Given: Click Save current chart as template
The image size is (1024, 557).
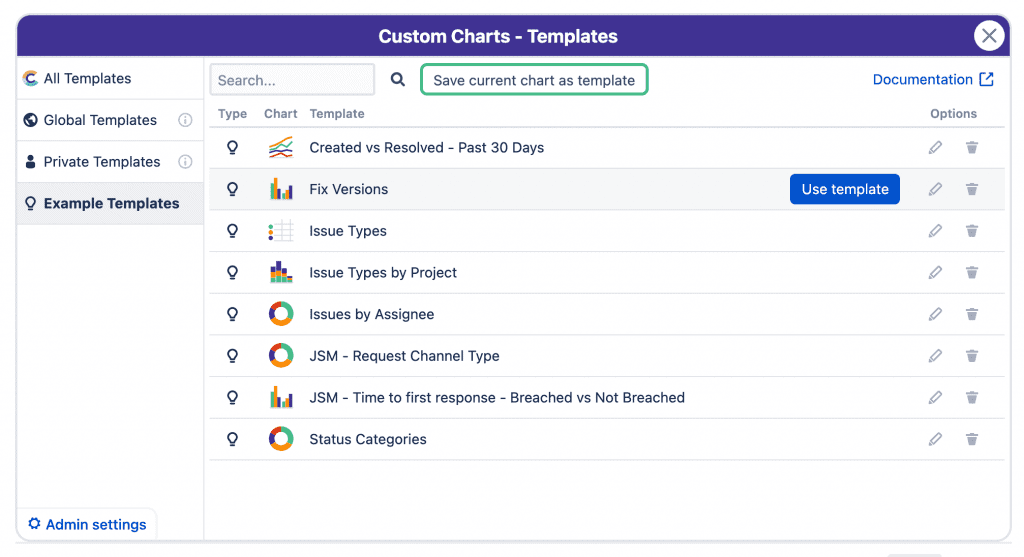Looking at the screenshot, I should coord(534,80).
